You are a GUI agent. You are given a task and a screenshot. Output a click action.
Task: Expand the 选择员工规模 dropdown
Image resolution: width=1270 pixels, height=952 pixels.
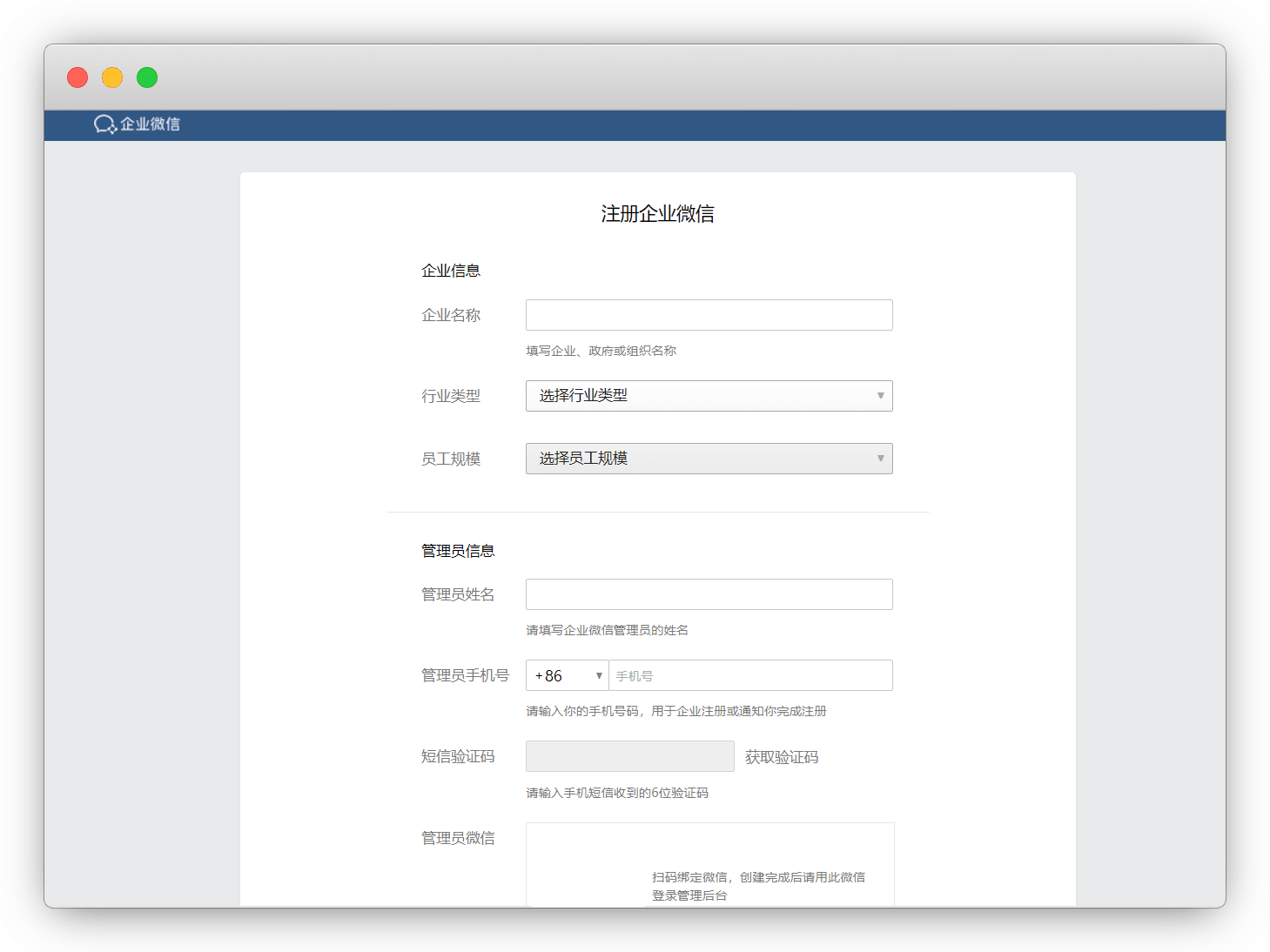click(x=709, y=459)
